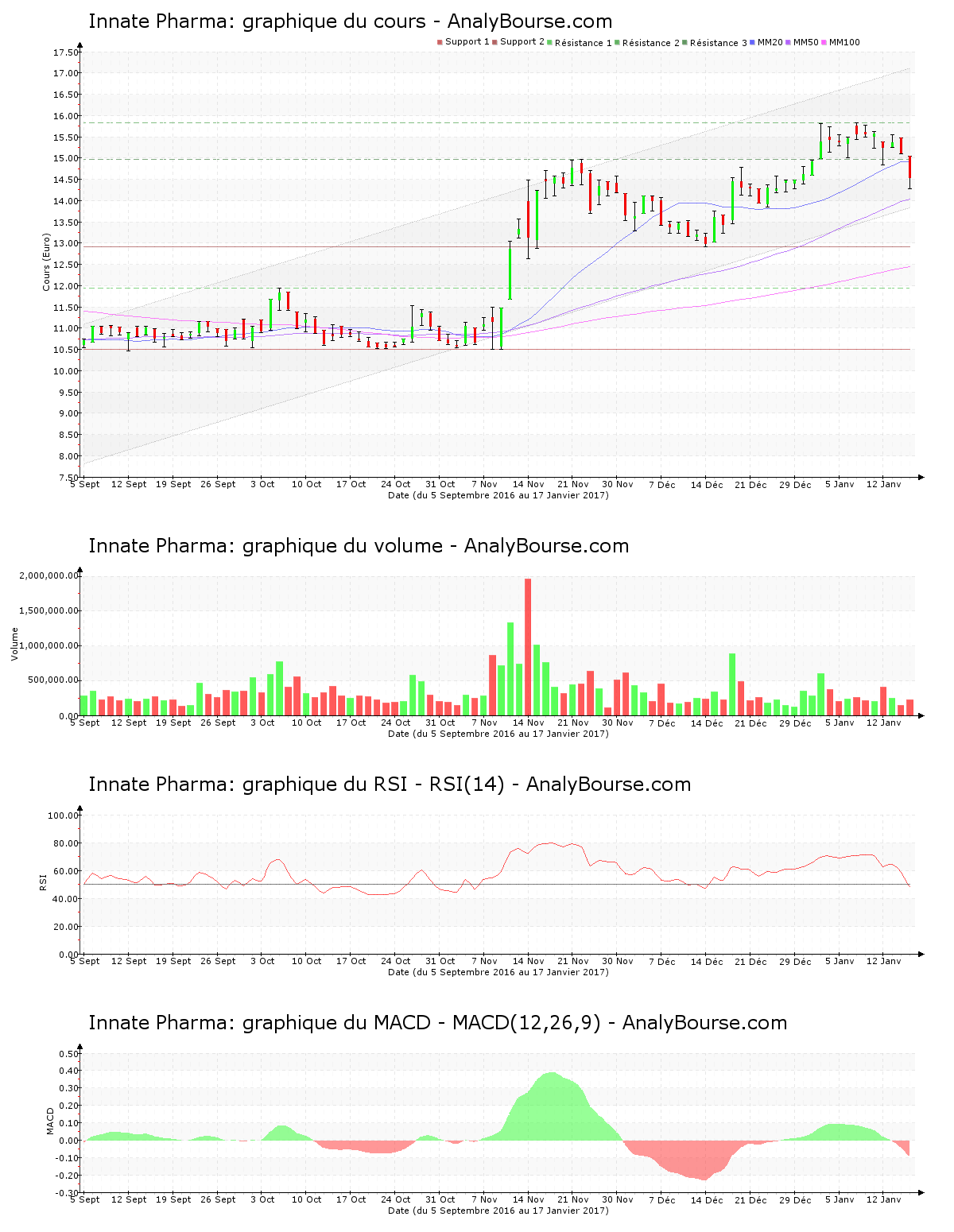Click the green MACD peak near 21 Nov
This screenshot has width=954, height=1232.
pyautogui.click(x=551, y=1106)
